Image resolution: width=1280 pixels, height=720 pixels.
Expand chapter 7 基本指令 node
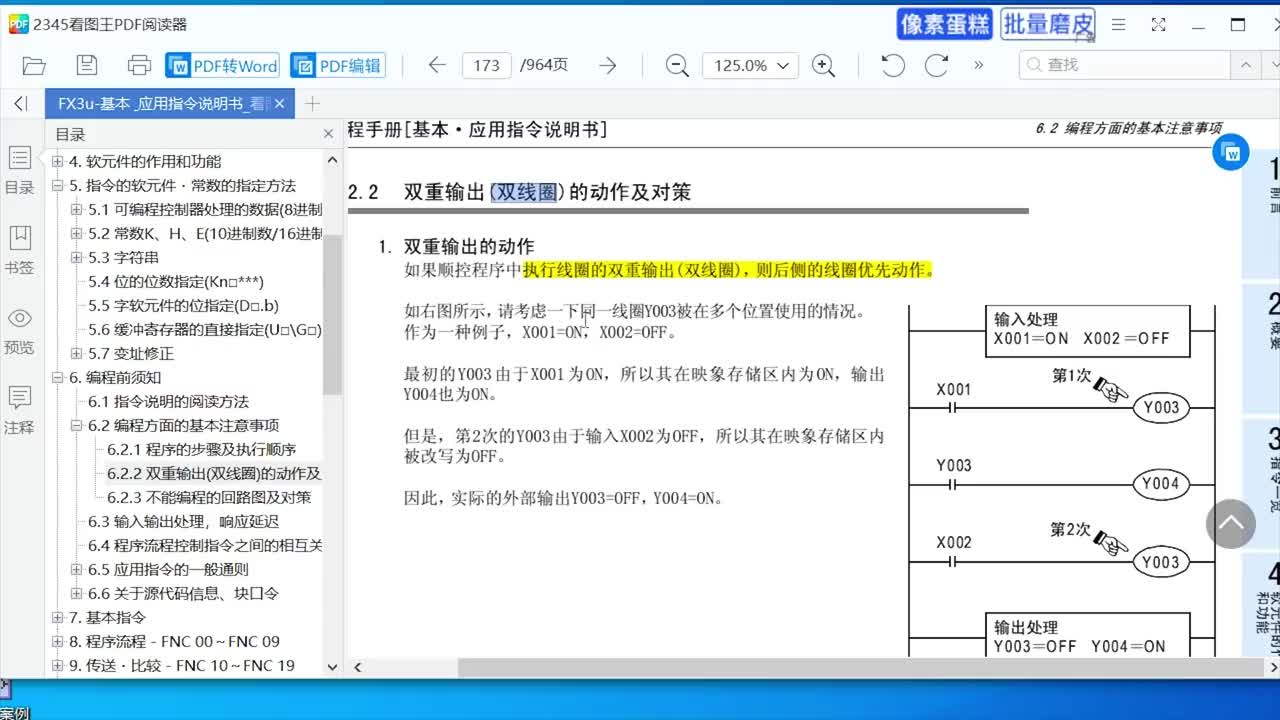tap(58, 618)
